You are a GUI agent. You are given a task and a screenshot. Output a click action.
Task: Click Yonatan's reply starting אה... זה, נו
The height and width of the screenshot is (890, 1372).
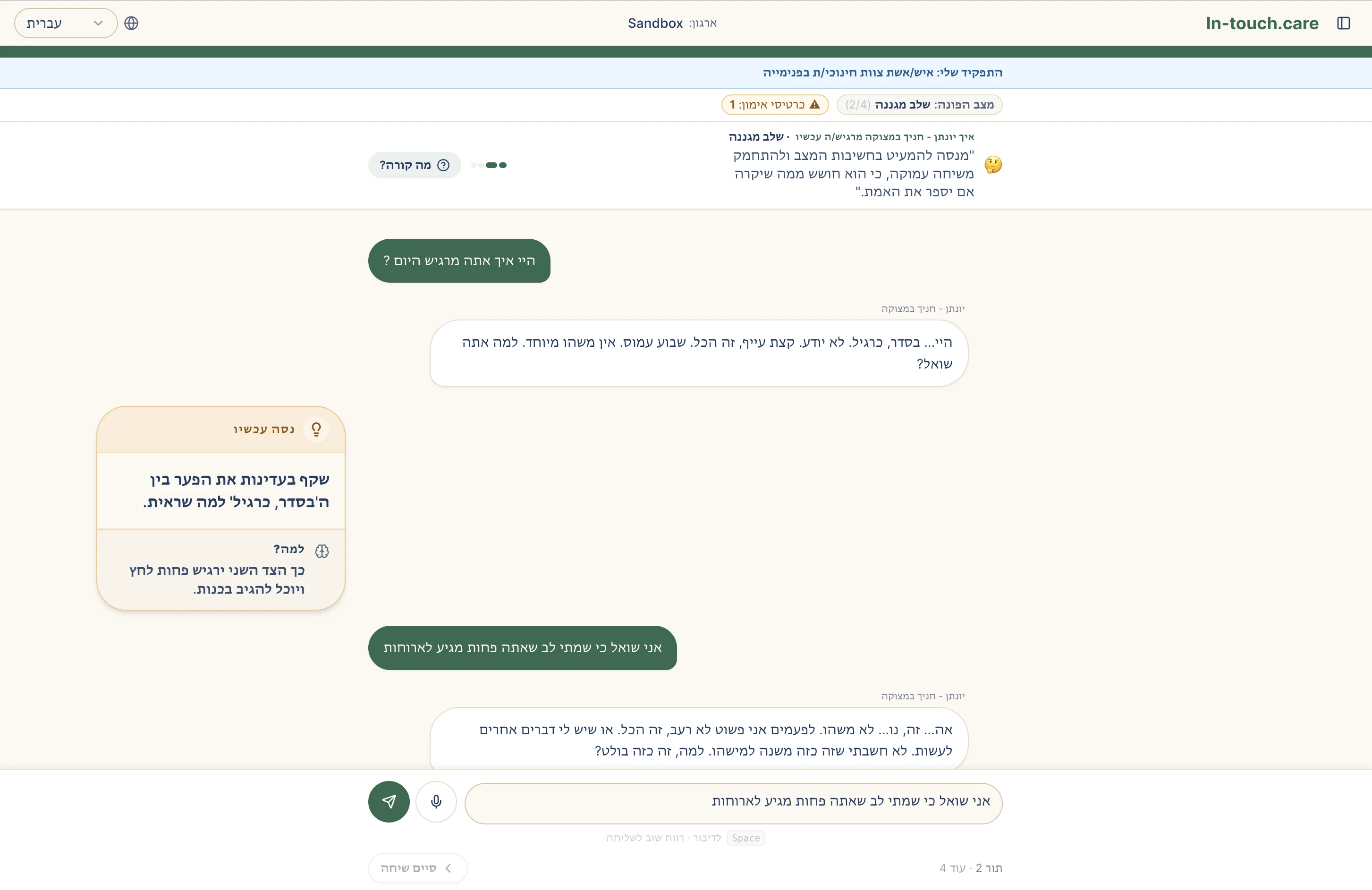tap(699, 739)
